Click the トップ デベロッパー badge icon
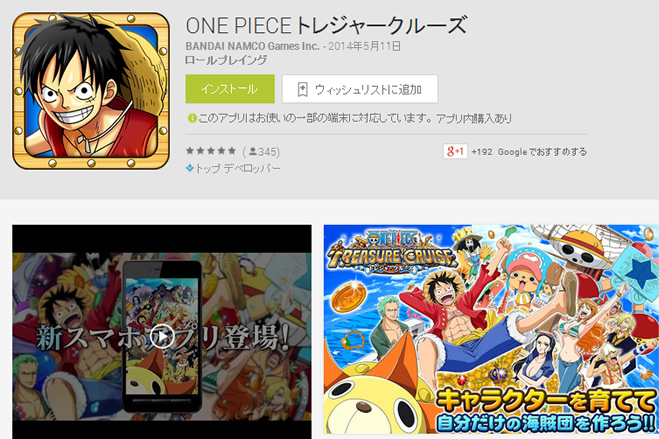 tap(190, 168)
